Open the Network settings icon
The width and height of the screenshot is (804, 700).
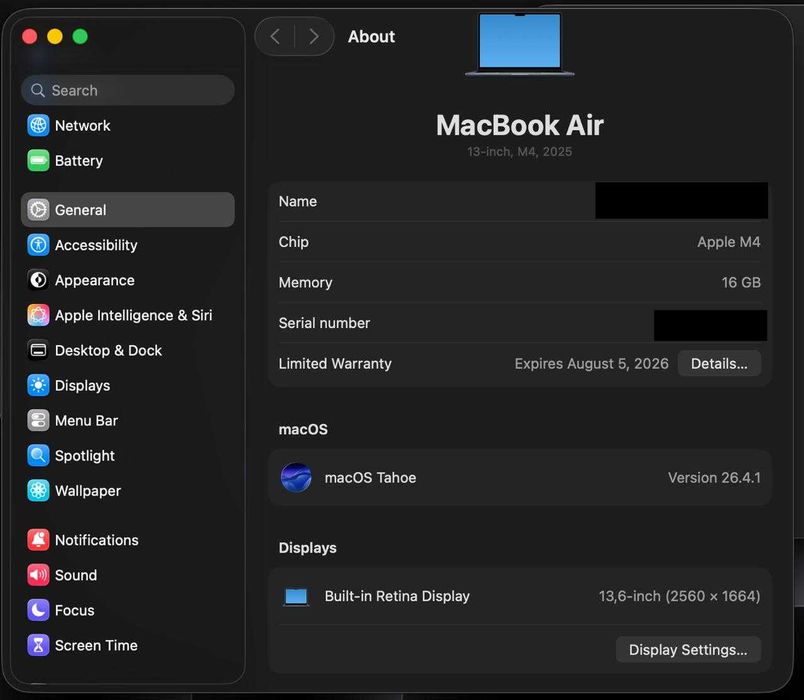point(38,126)
